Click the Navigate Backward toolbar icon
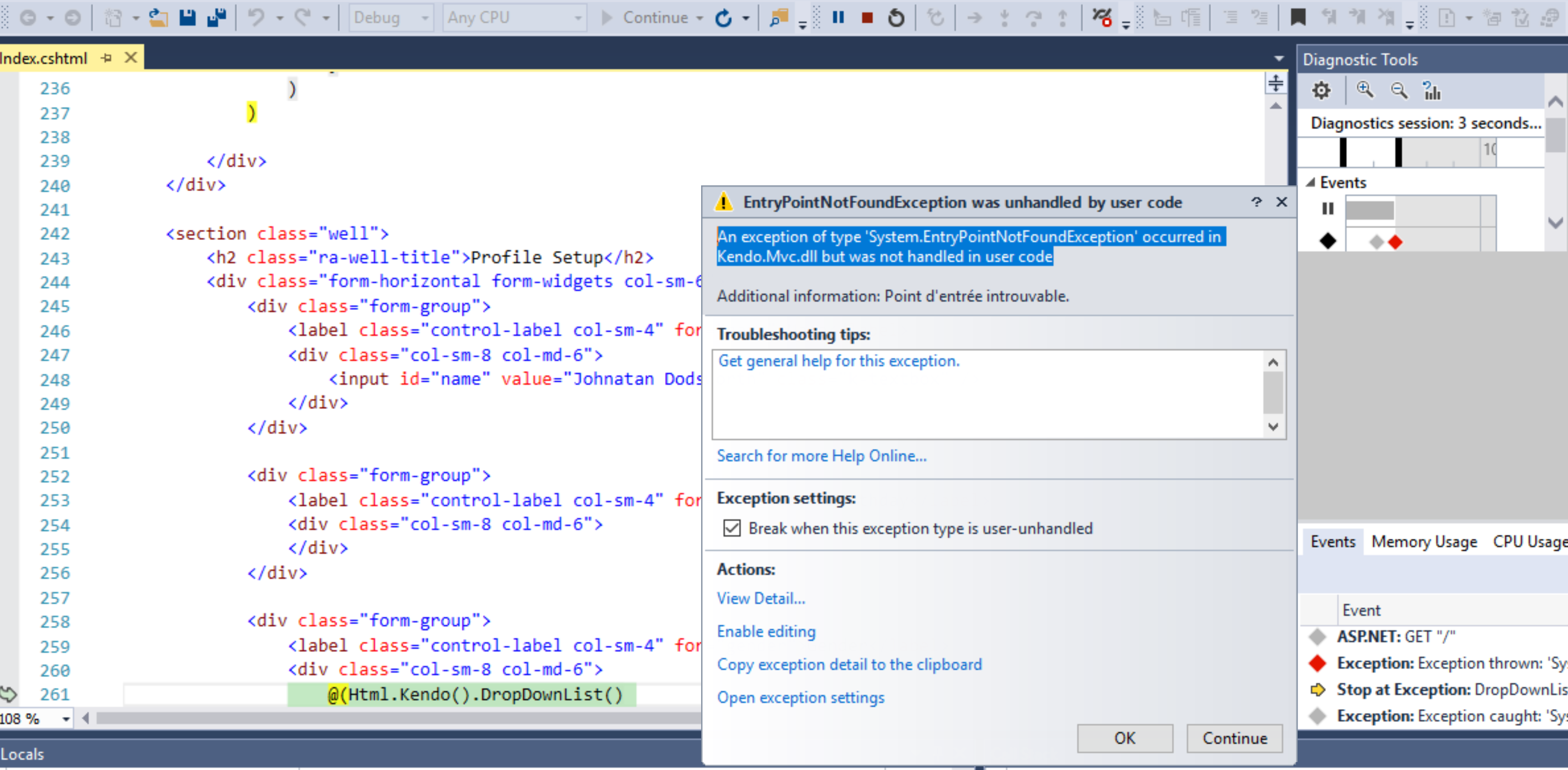 coord(28,17)
